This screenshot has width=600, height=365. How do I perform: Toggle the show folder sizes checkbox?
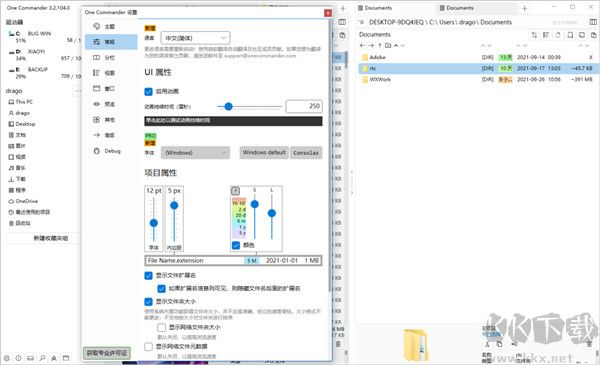[148, 301]
